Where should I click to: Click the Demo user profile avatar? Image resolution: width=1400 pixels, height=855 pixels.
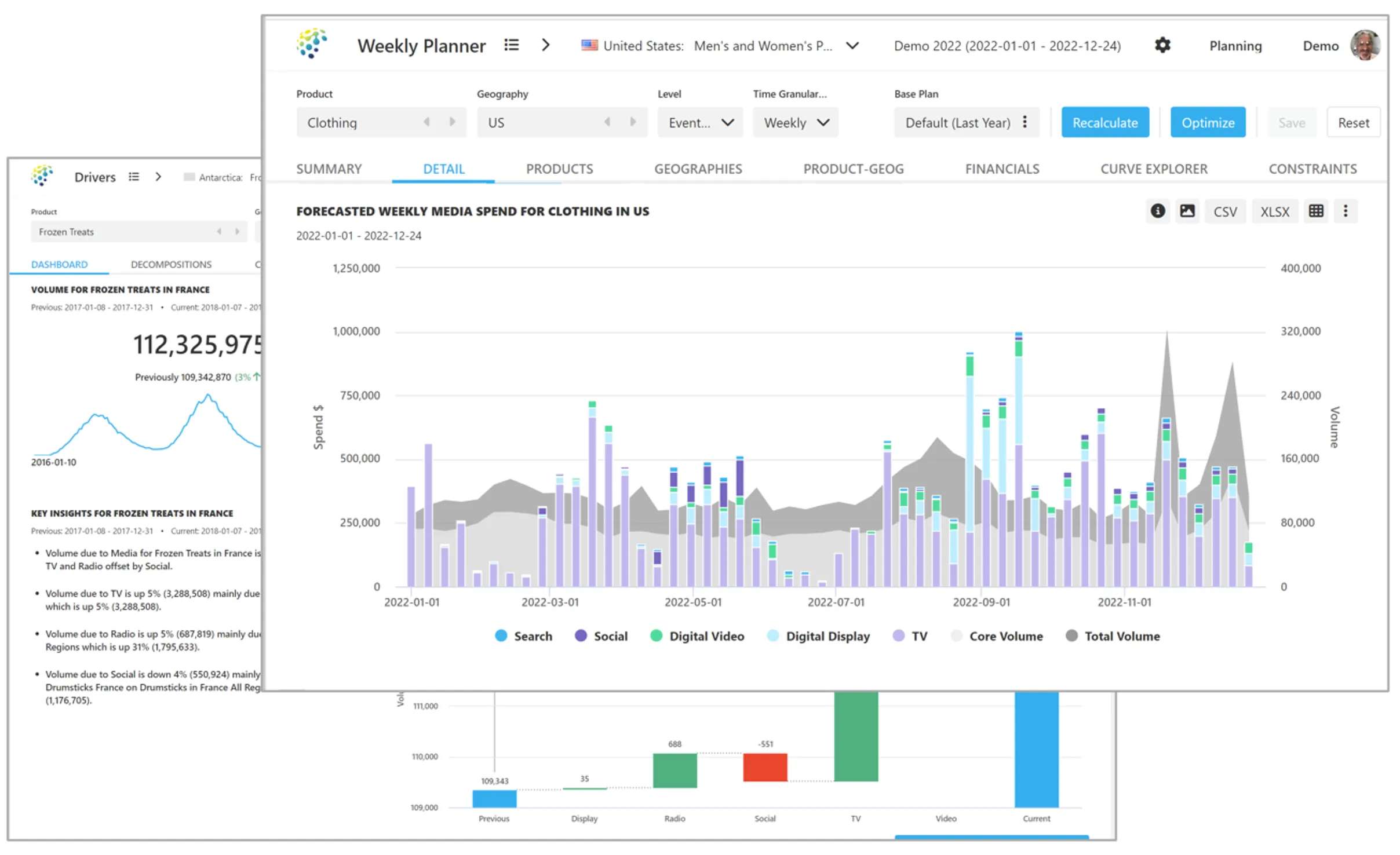(1366, 45)
